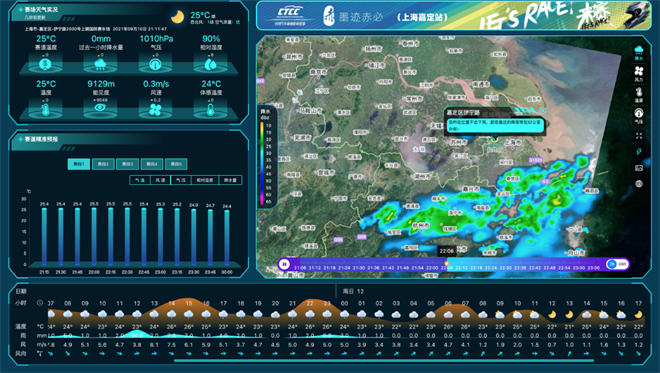Switch timeline range to 48h
The height and width of the screenshot is (373, 660).
point(622,264)
